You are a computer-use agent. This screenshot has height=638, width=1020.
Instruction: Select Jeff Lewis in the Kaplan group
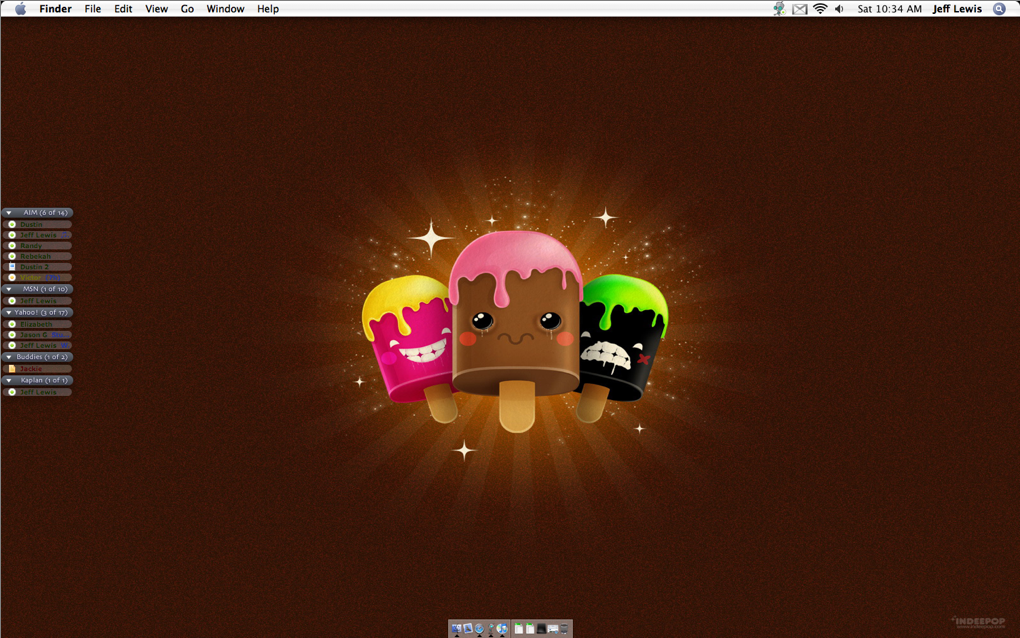(37, 392)
